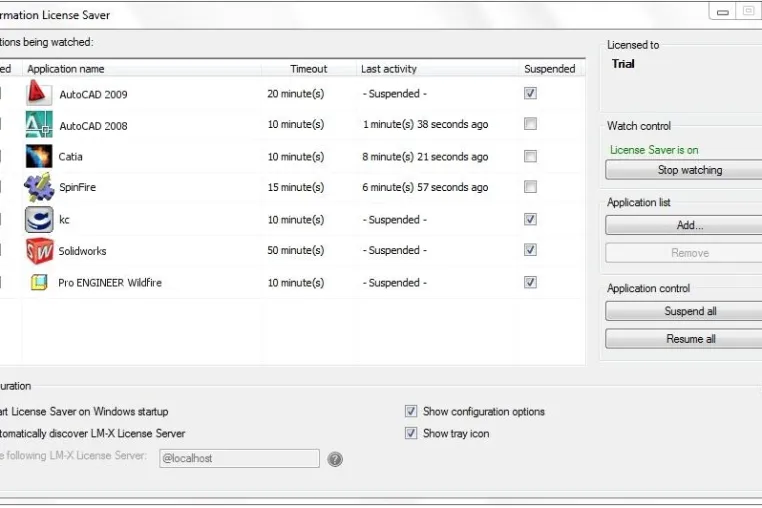The width and height of the screenshot is (762, 508).
Task: Select Pro ENGINEER Wildfire row name
Action: click(110, 282)
